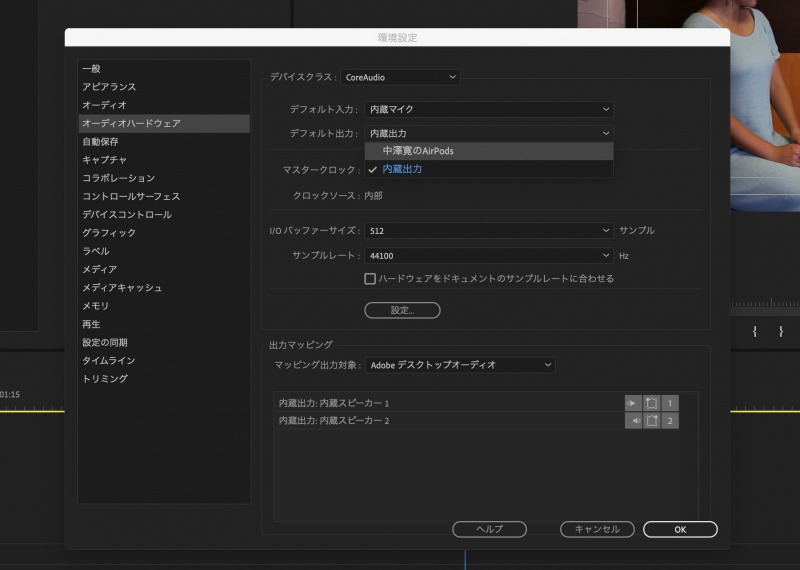Enable ハードウェアをドキュメントのサンプルレートに合わせる checkbox
The image size is (800, 570).
coord(370,279)
